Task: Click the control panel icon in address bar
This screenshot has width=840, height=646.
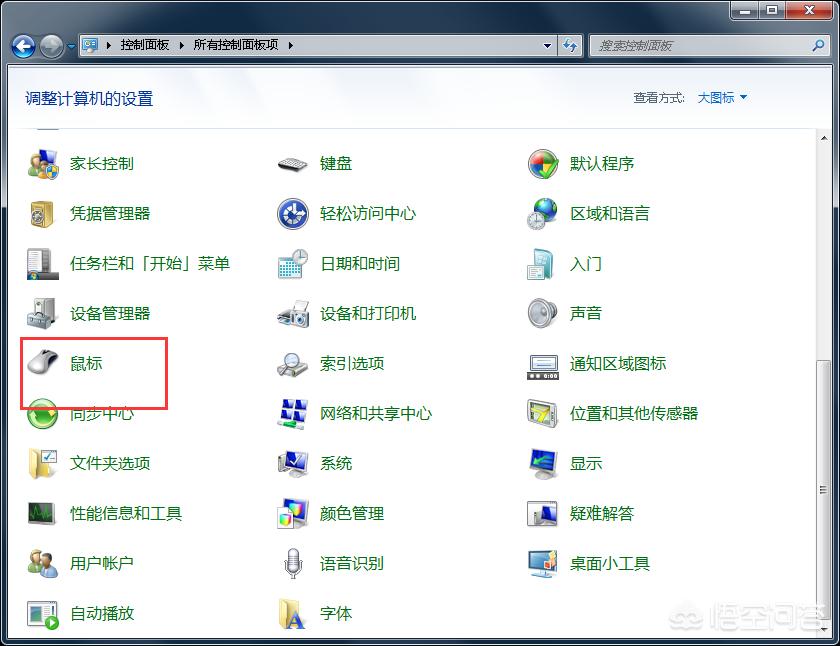Action: point(90,46)
